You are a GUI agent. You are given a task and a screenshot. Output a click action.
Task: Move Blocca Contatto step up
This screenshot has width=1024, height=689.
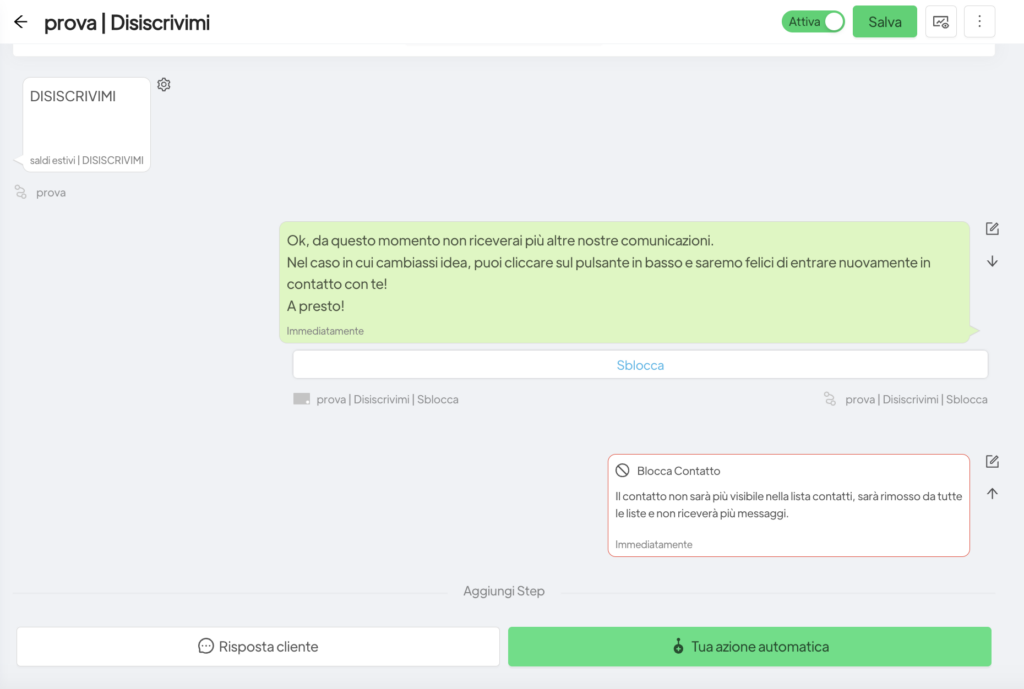(x=992, y=493)
